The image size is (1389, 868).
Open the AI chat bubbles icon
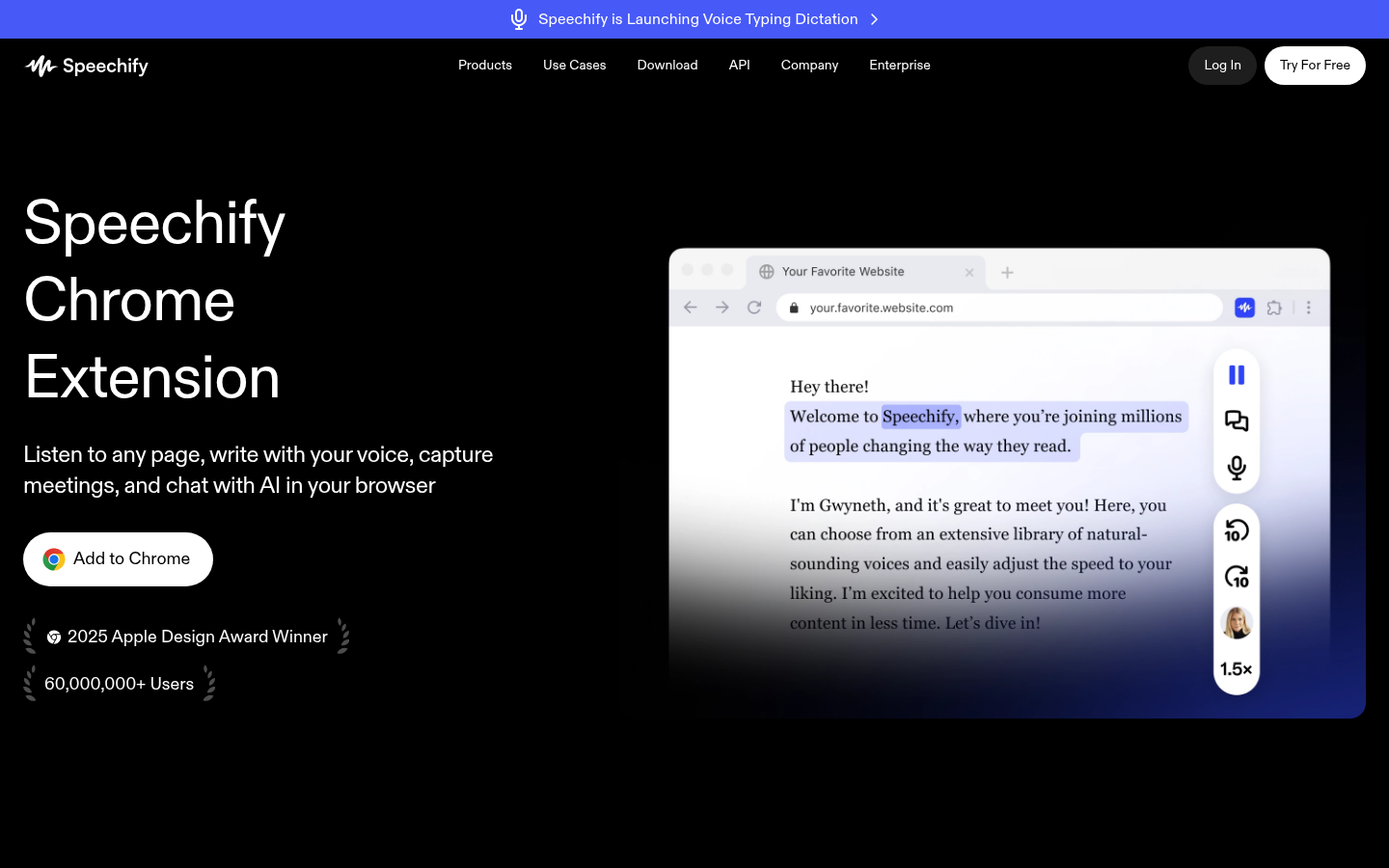click(1237, 421)
